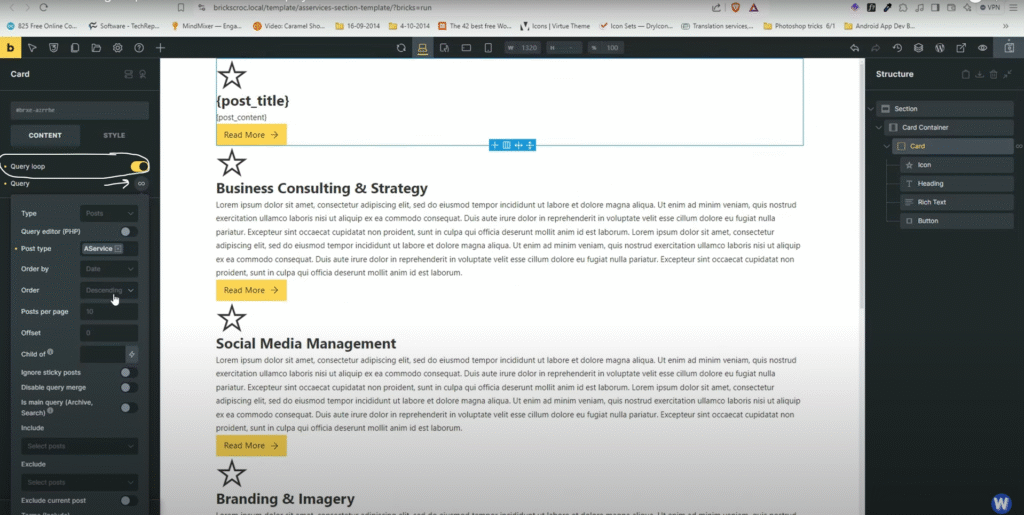Select the mobile portrait breakpoint icon
Image resolution: width=1024 pixels, height=515 pixels.
point(488,48)
